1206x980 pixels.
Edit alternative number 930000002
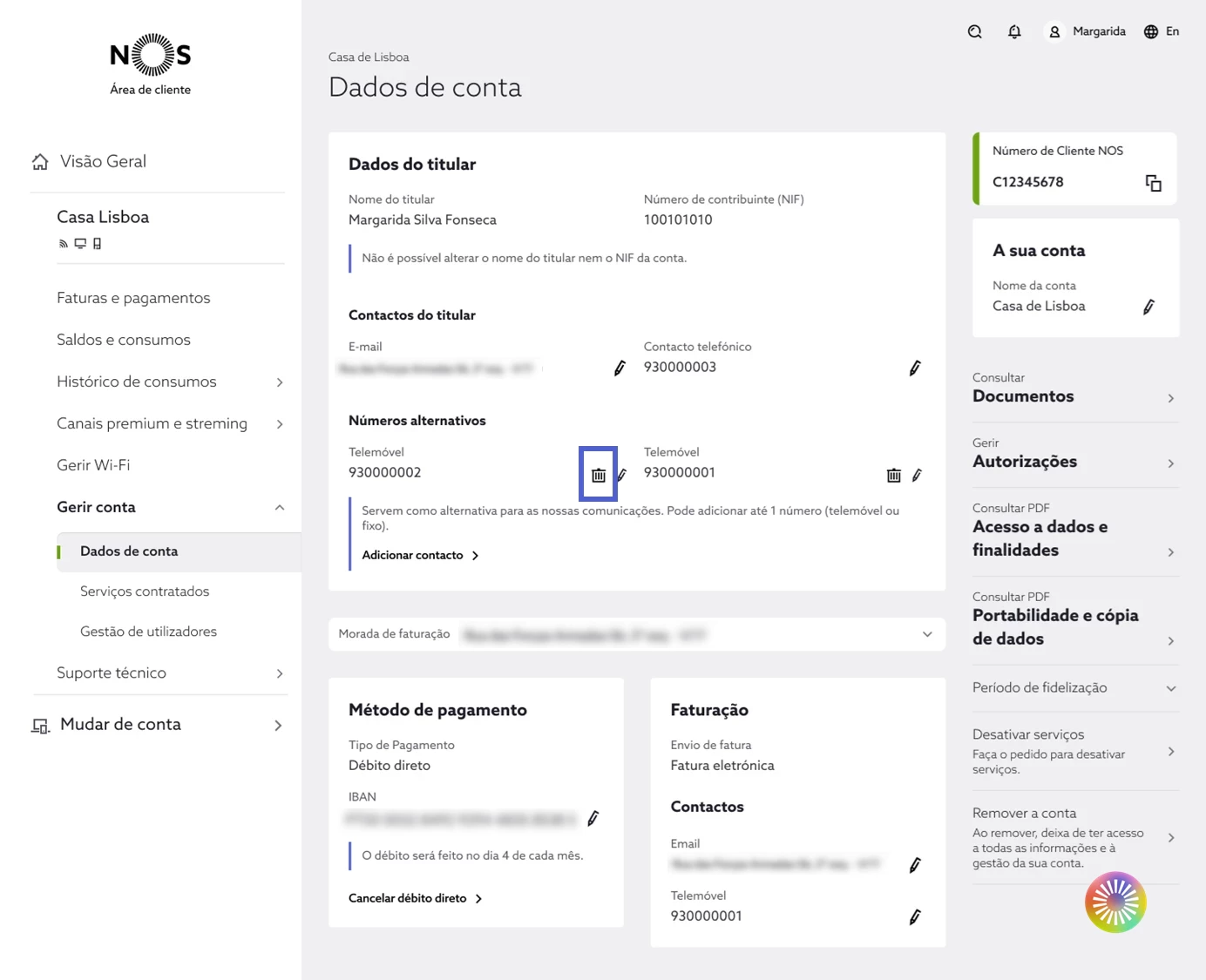(622, 475)
